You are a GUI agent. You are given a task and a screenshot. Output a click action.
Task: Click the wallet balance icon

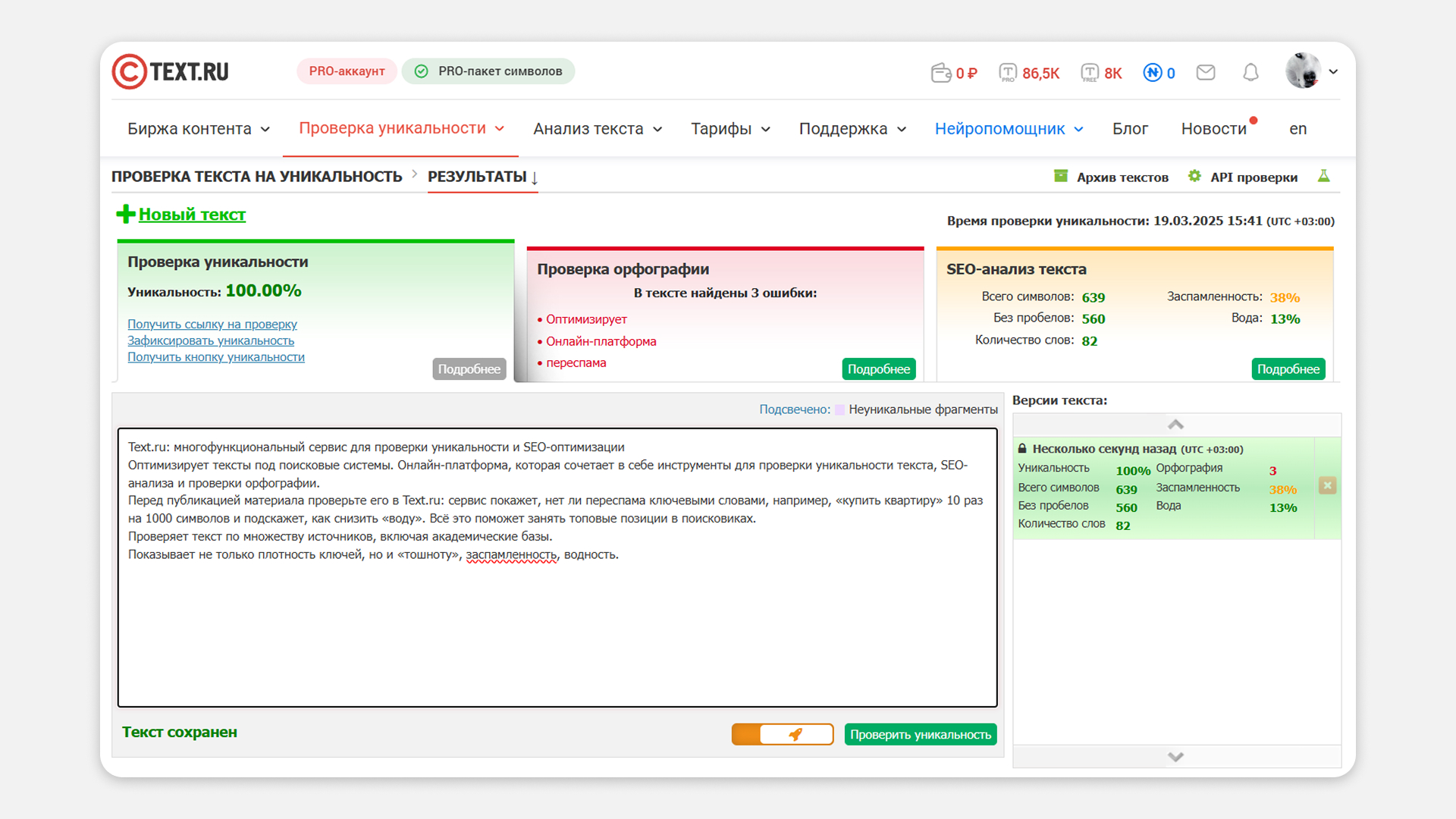(940, 73)
